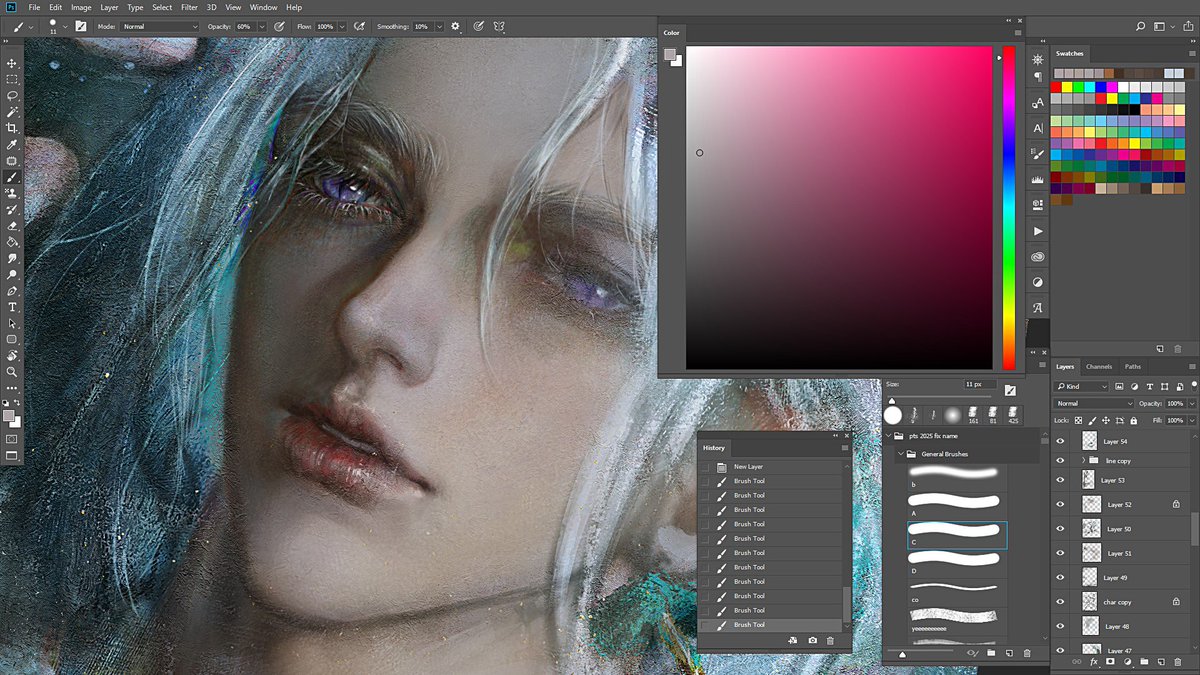Click the type layer filter icon in Layers panel
This screenshot has width=1200, height=675.
(x=1150, y=386)
